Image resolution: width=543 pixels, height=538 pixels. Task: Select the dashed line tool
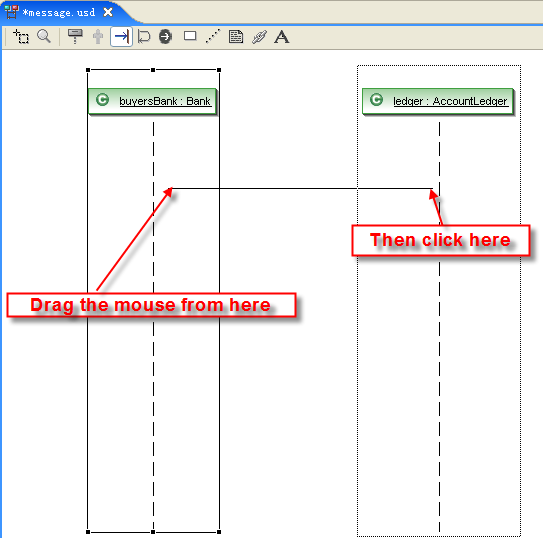pyautogui.click(x=213, y=36)
